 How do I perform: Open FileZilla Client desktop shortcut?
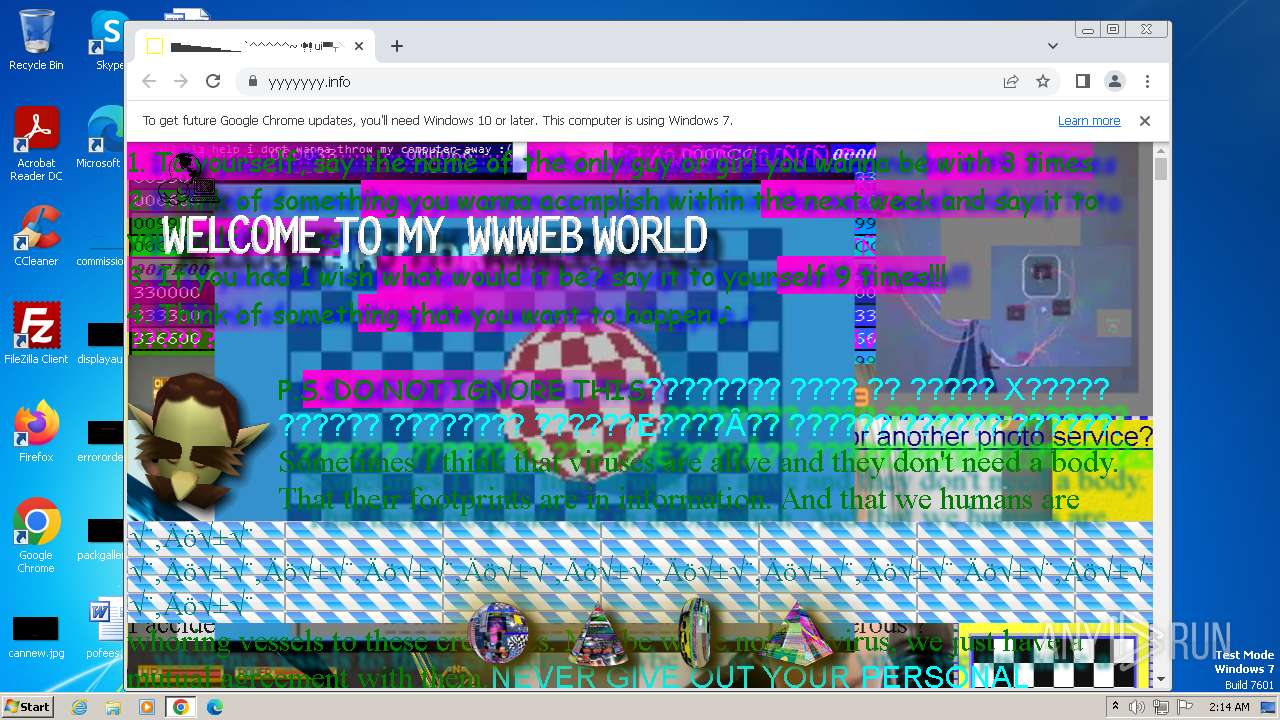pos(36,334)
